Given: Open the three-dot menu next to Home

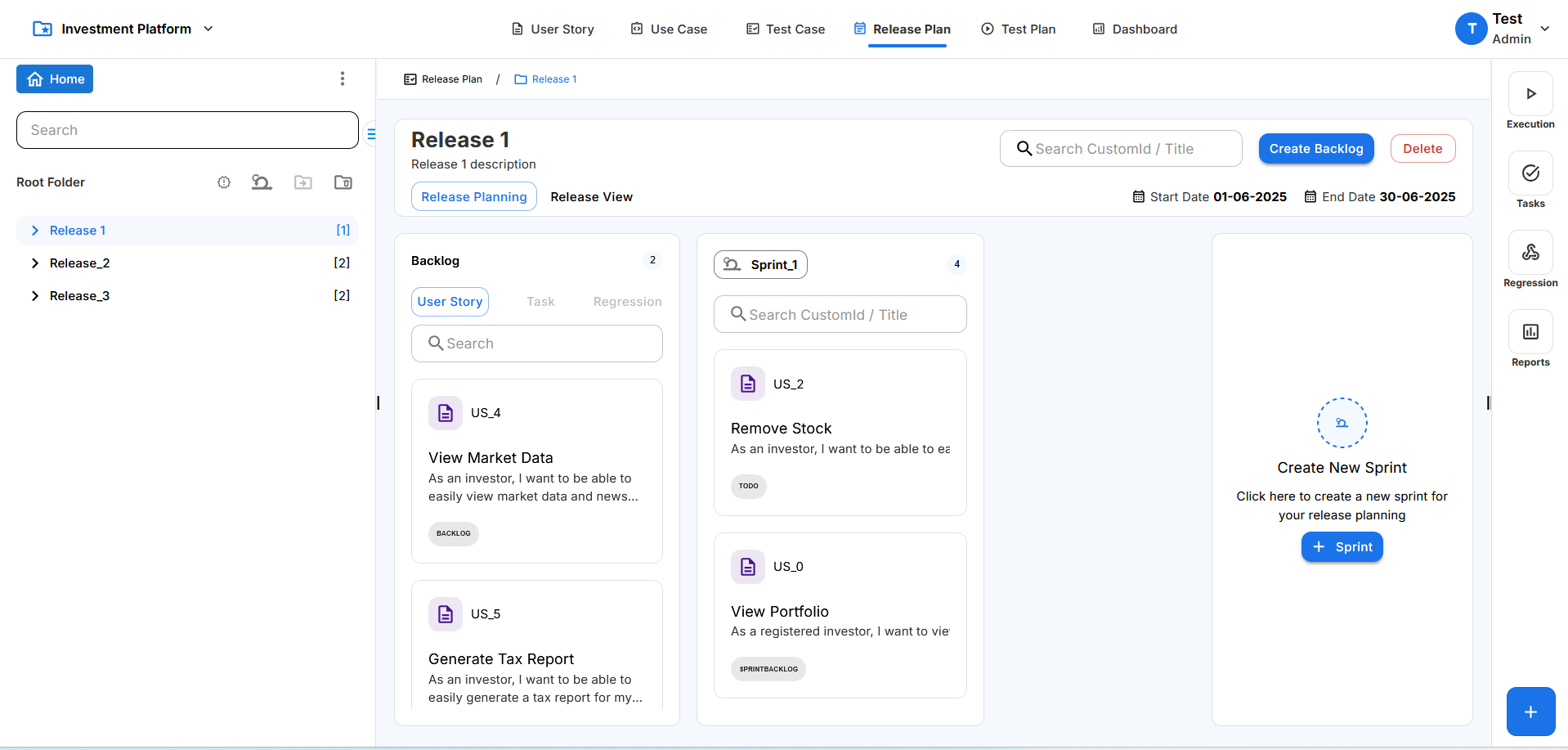Looking at the screenshot, I should [x=343, y=79].
